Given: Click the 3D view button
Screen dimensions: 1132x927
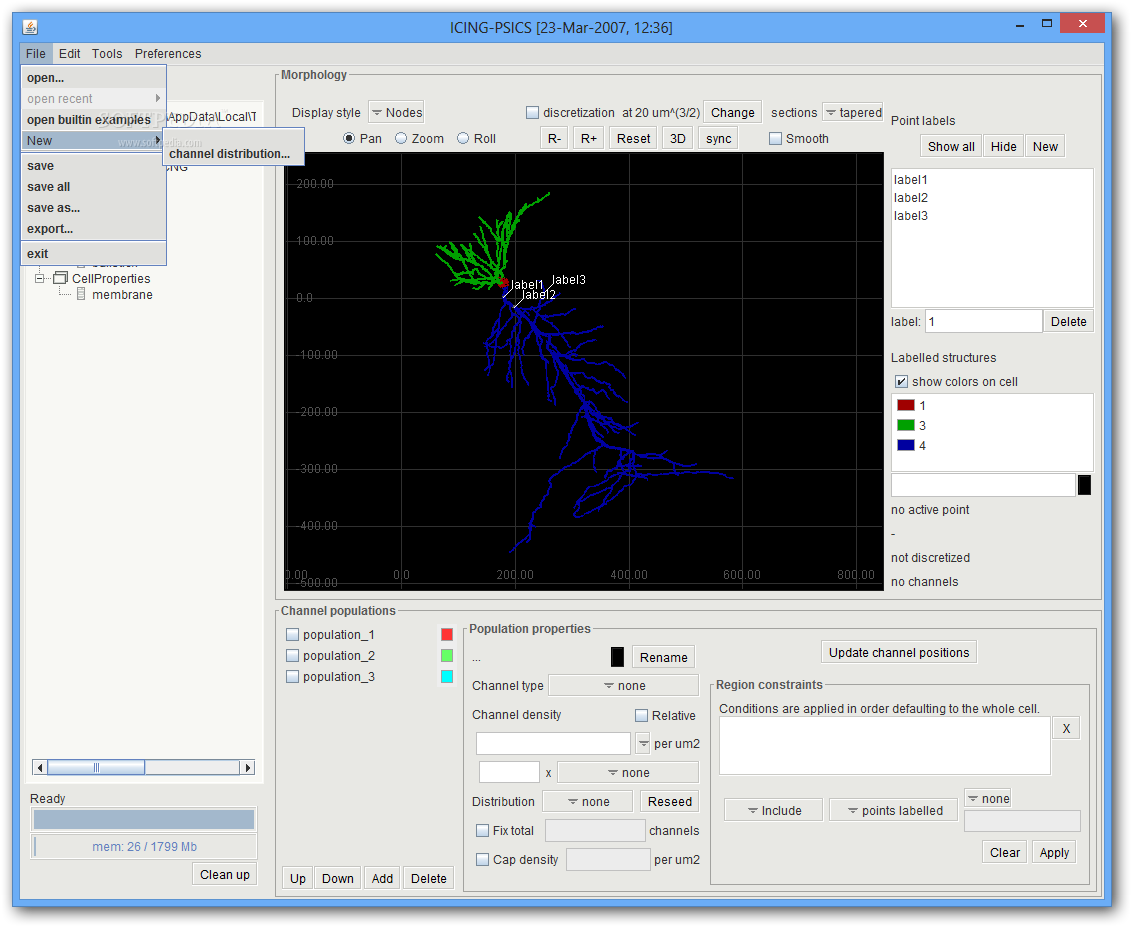Looking at the screenshot, I should pos(678,139).
